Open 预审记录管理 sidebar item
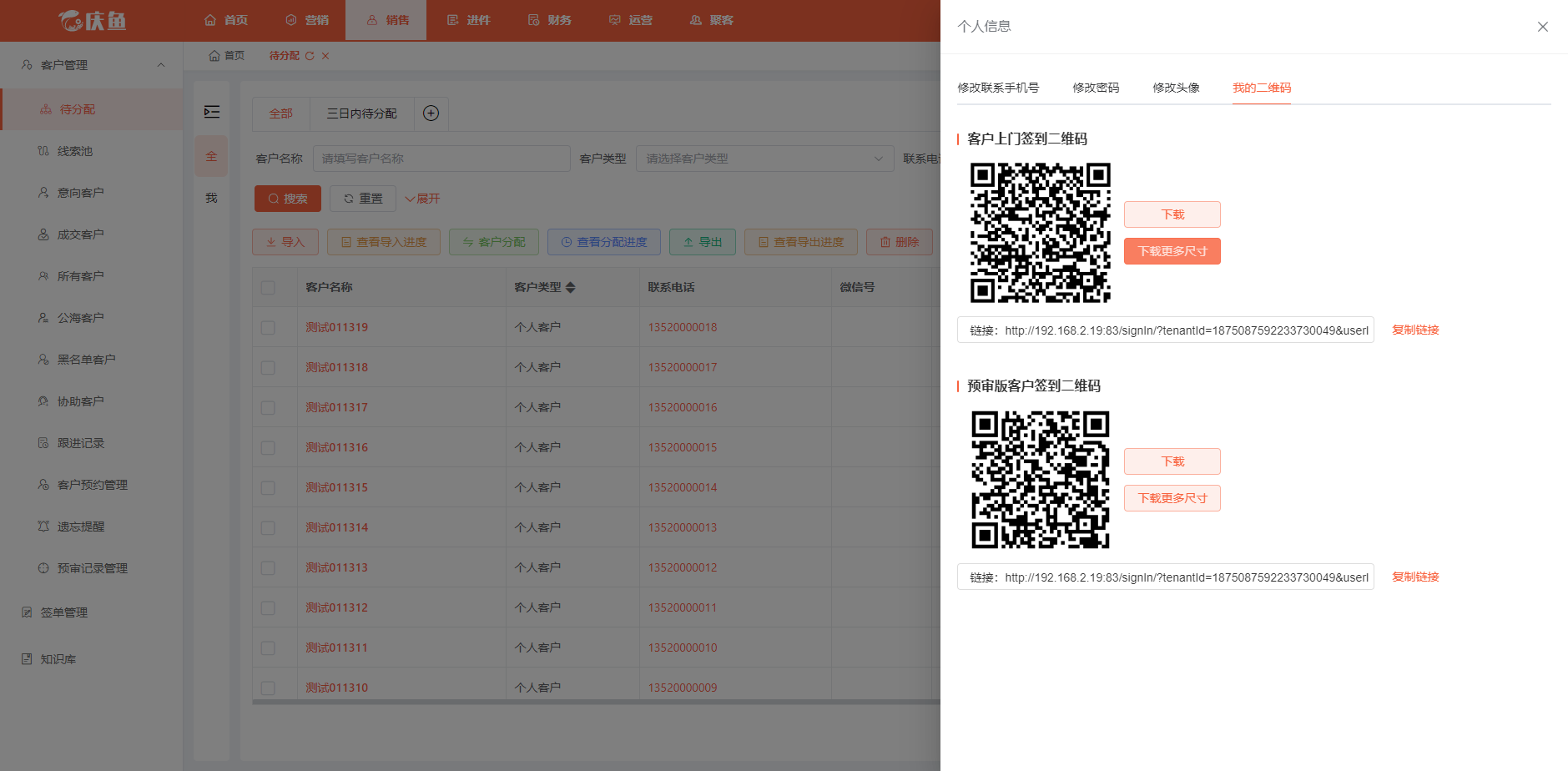 coord(92,568)
